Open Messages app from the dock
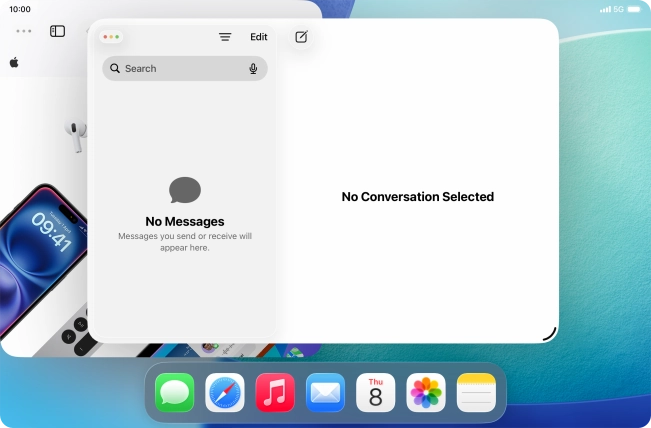 click(x=174, y=392)
